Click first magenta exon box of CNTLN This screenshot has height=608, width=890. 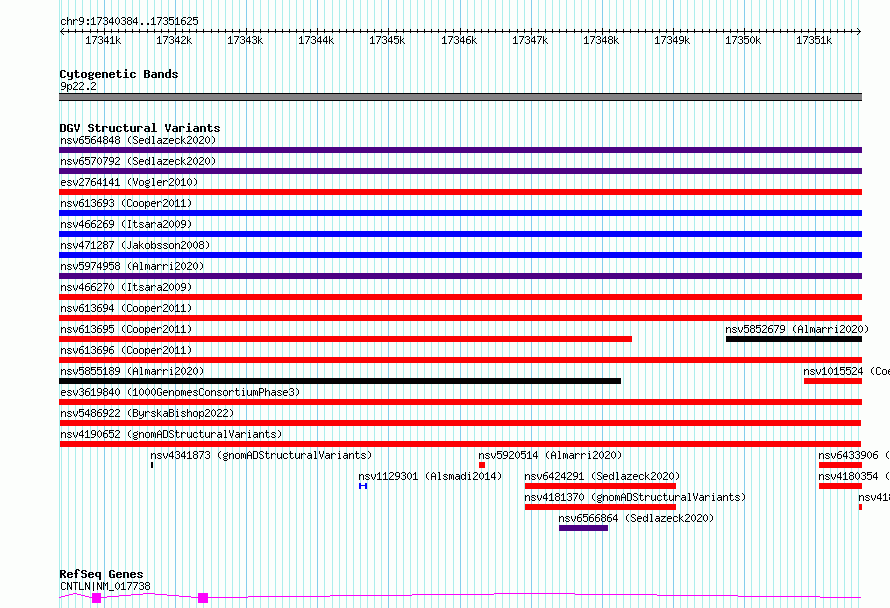(x=96, y=598)
